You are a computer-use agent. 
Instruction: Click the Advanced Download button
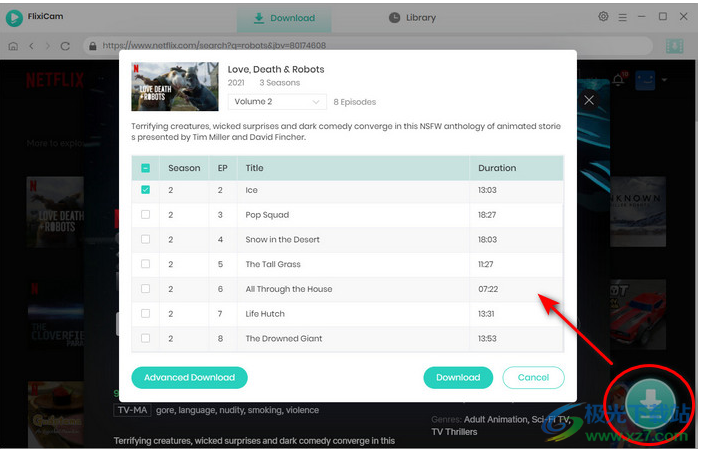[x=189, y=377]
